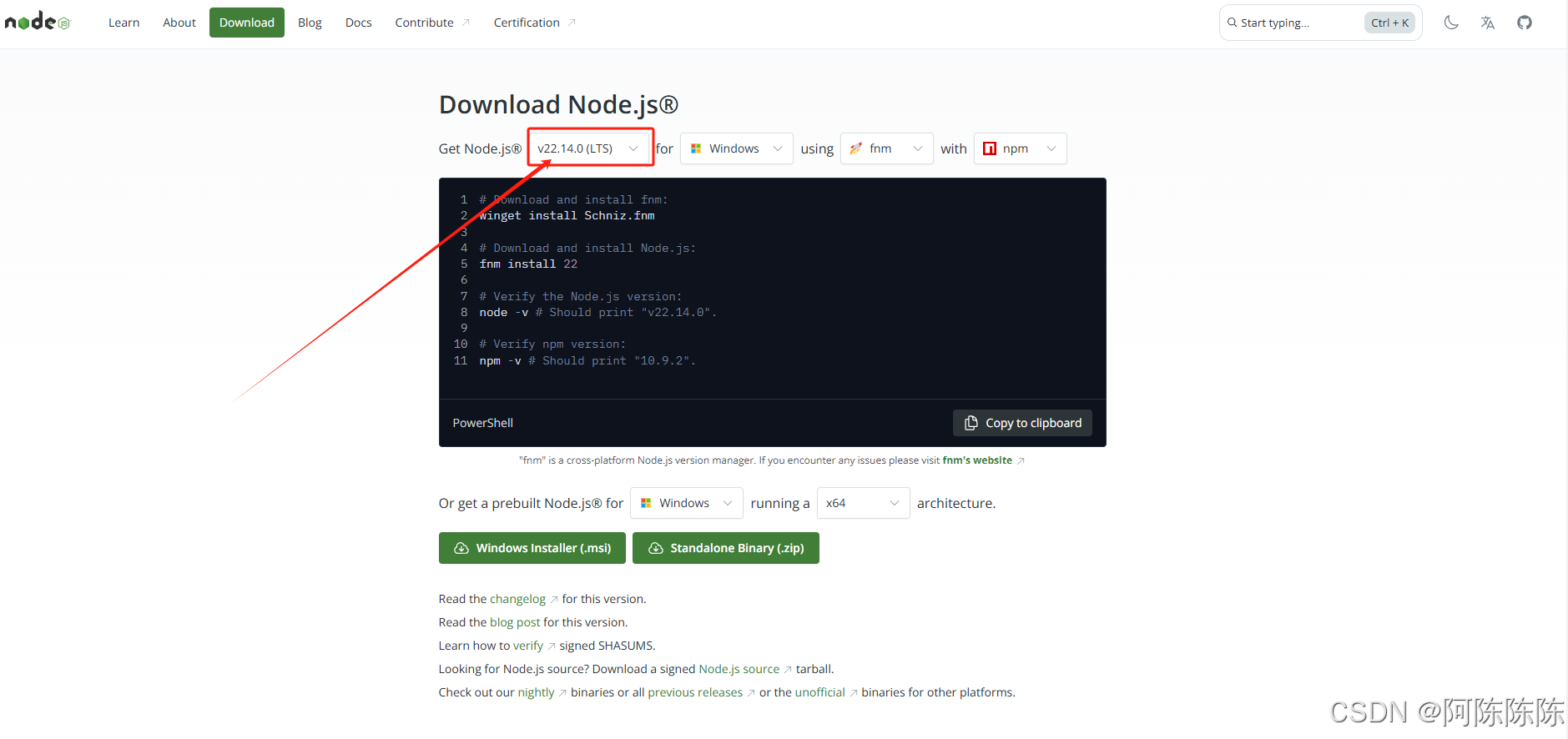Click the clipboard copy icon
The height and width of the screenshot is (739, 1568).
tap(971, 423)
